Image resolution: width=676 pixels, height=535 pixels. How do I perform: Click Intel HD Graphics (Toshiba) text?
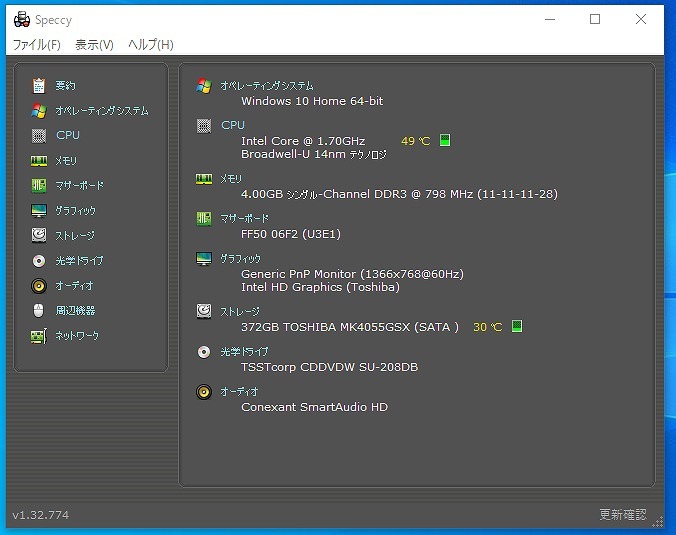(320, 287)
